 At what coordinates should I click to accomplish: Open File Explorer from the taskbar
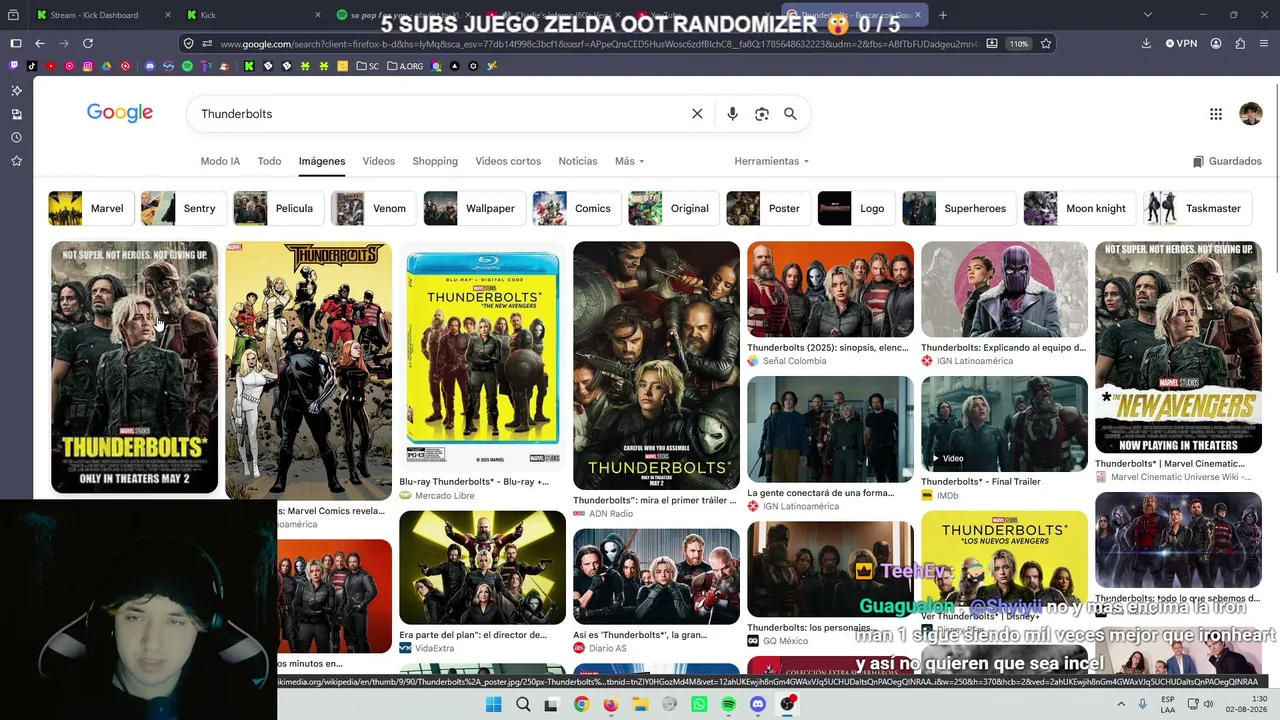tap(640, 705)
